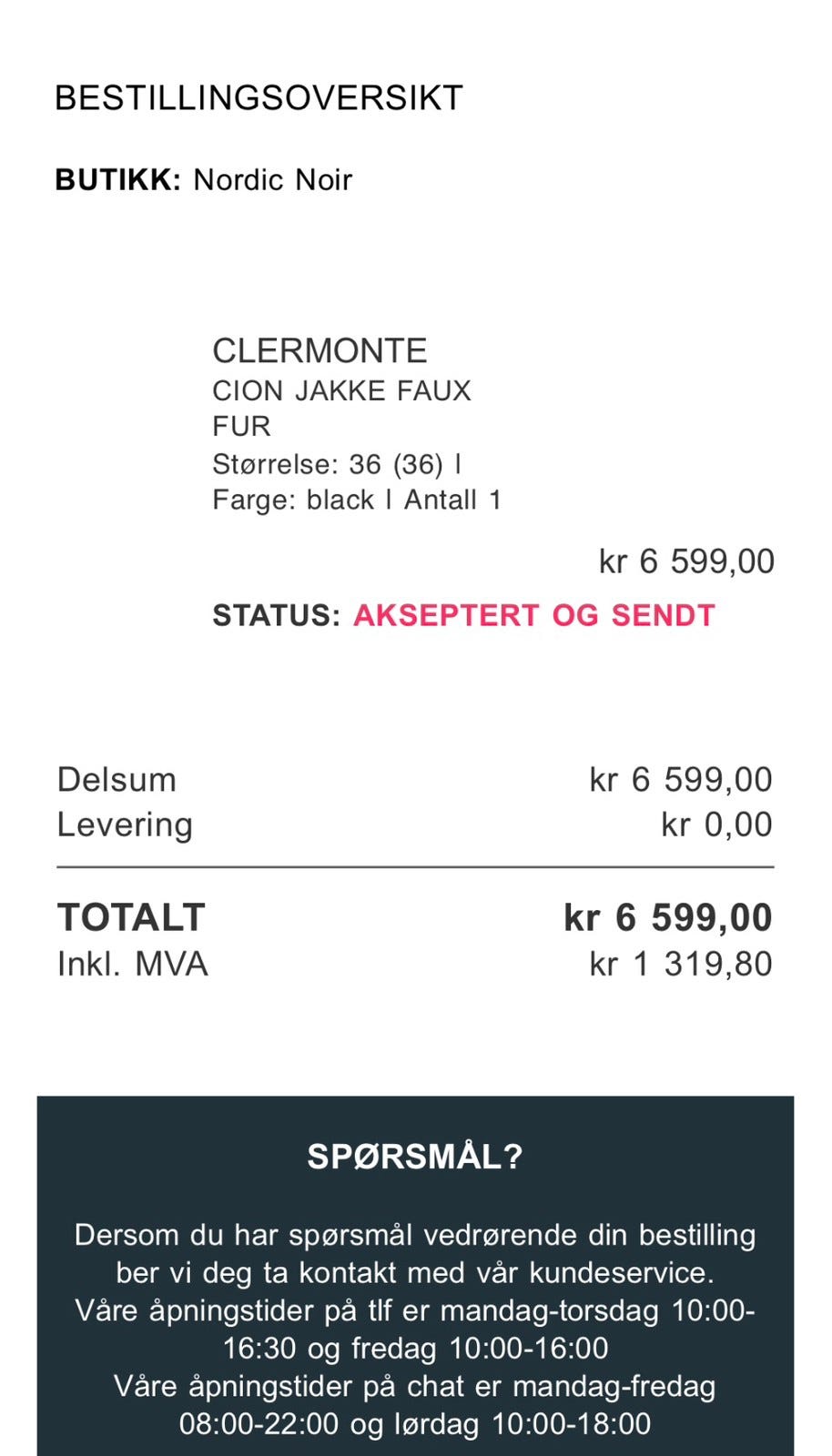The width and height of the screenshot is (832, 1456).
Task: Click the delivery cost kr 0,00
Action: 716,824
